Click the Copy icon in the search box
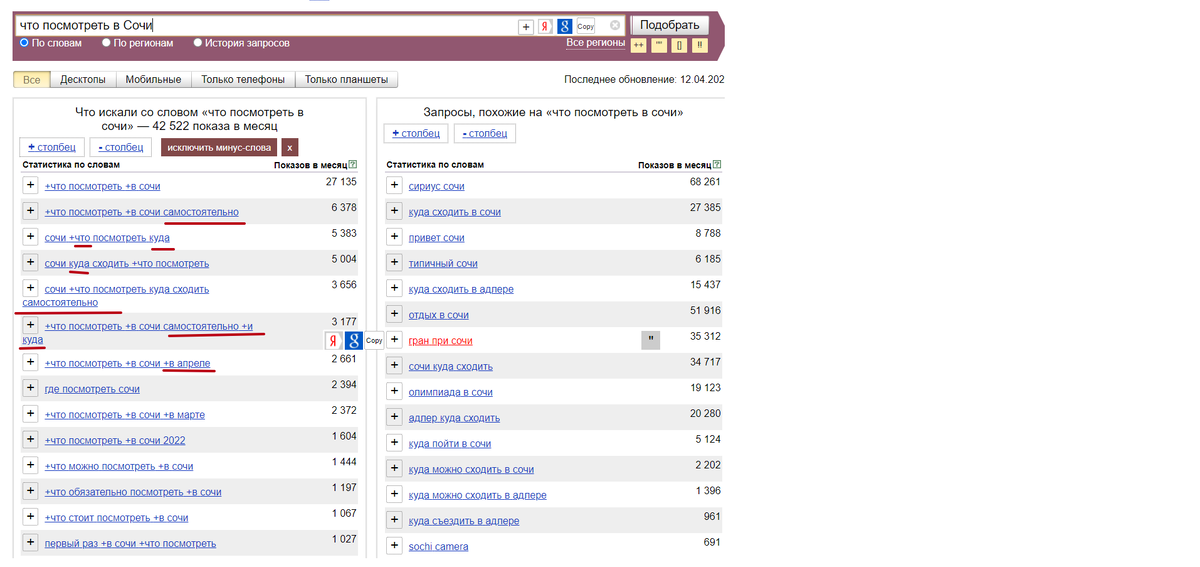 [586, 27]
